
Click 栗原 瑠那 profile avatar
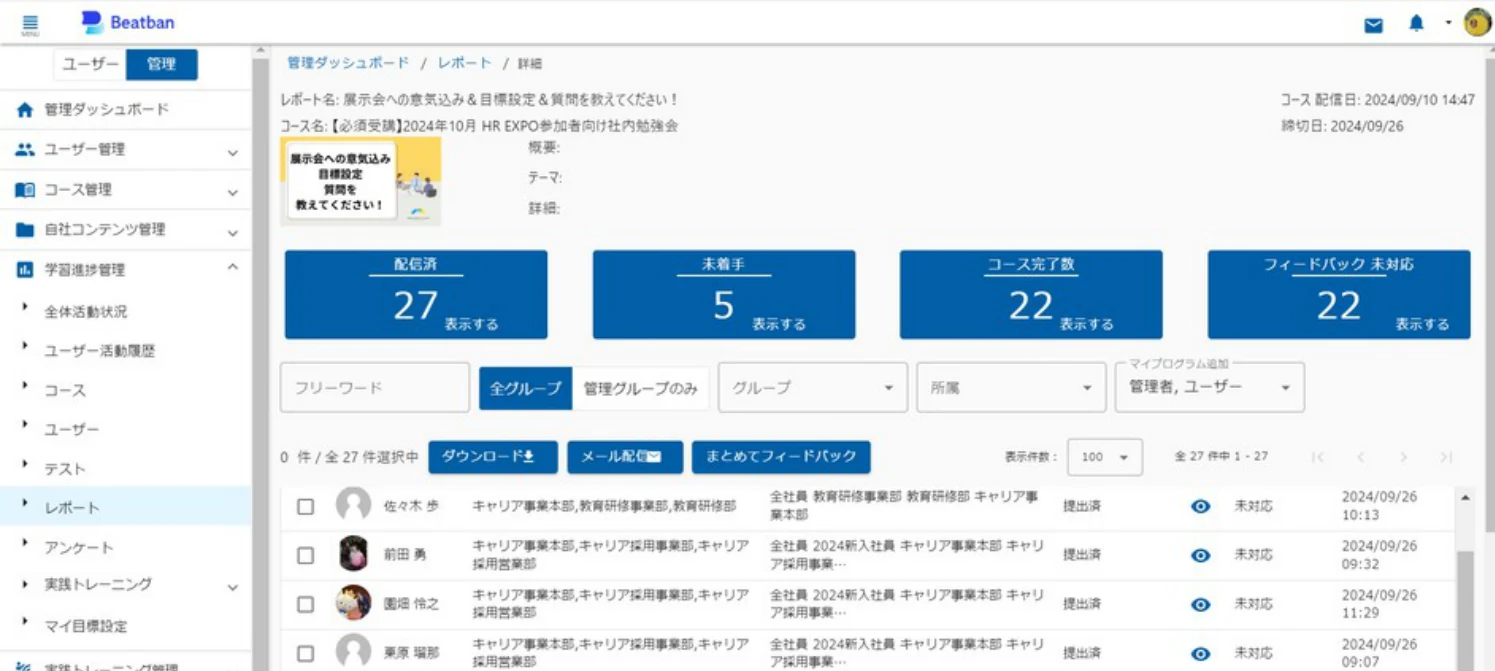tap(353, 651)
